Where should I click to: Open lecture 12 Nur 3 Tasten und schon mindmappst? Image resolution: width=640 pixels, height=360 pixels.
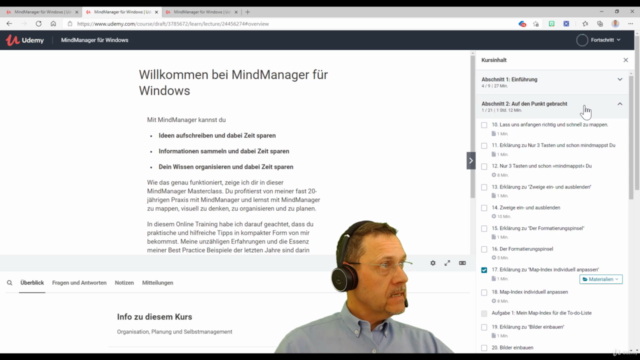[x=541, y=166]
